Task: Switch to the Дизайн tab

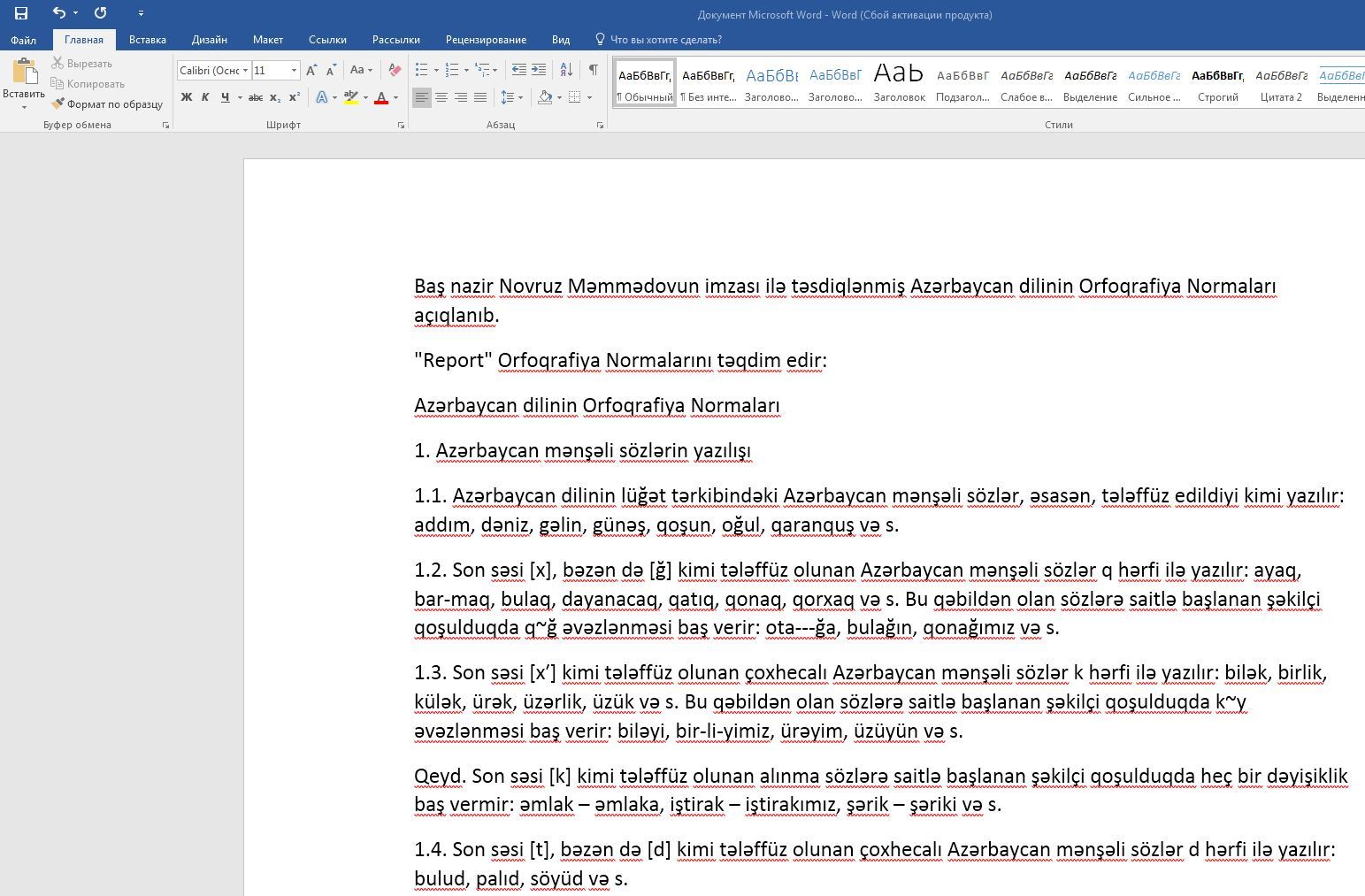Action: (210, 40)
